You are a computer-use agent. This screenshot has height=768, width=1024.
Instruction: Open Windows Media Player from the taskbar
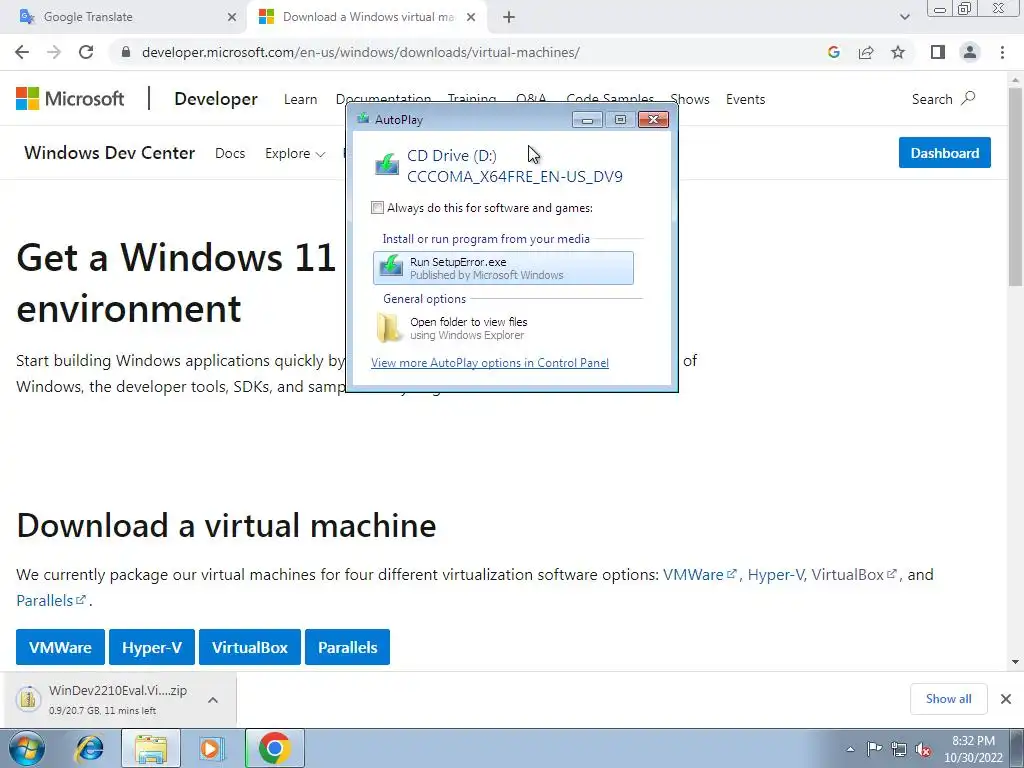pyautogui.click(x=212, y=748)
